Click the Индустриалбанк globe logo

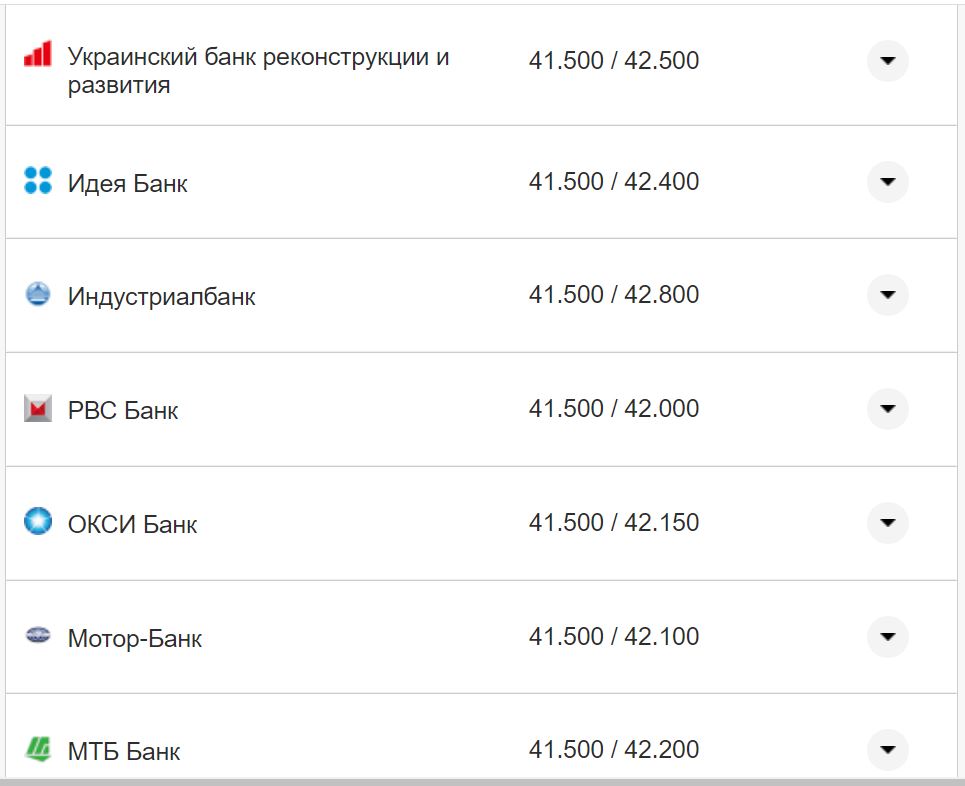38,295
